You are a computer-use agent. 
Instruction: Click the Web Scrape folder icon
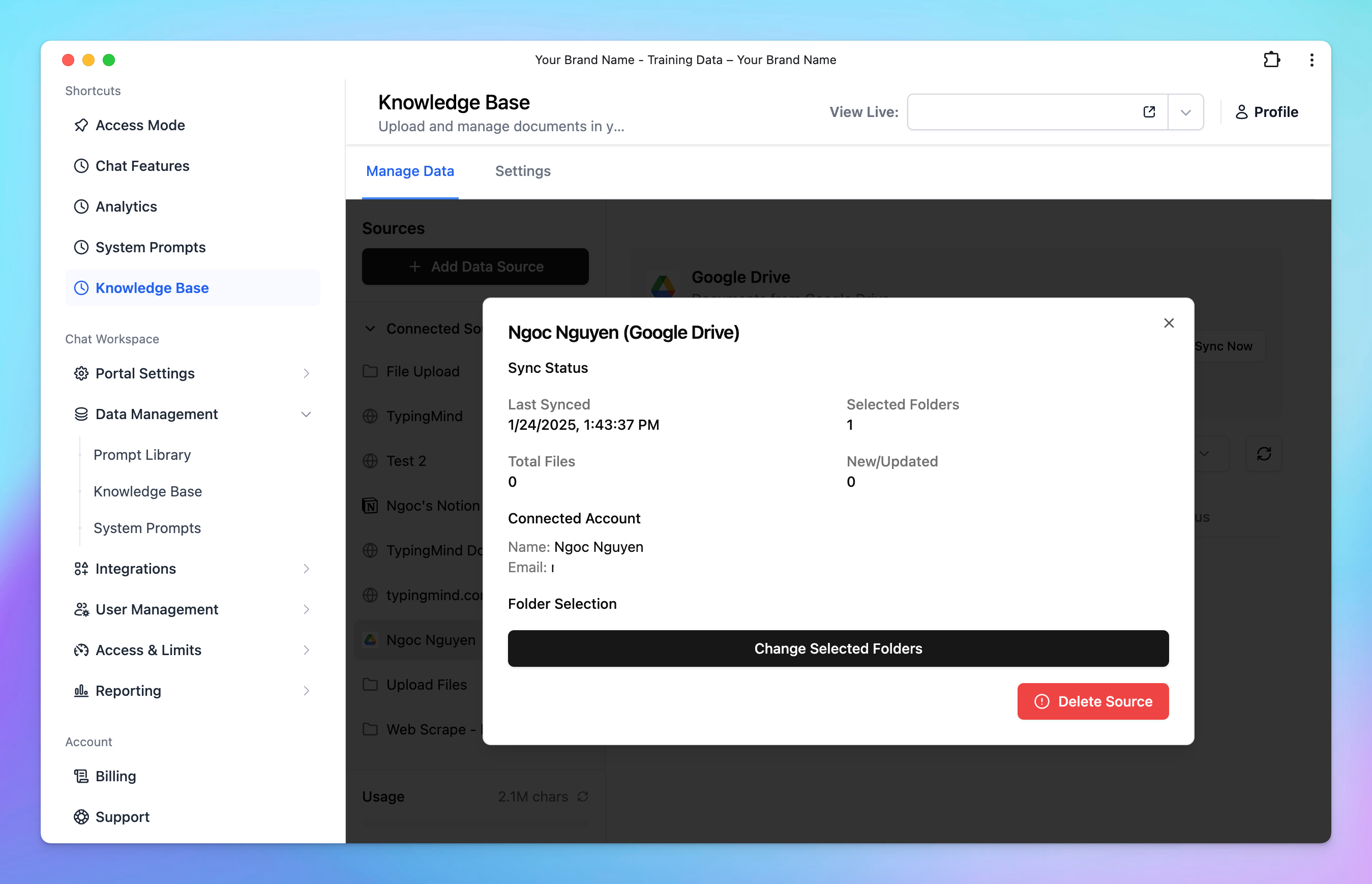(370, 729)
